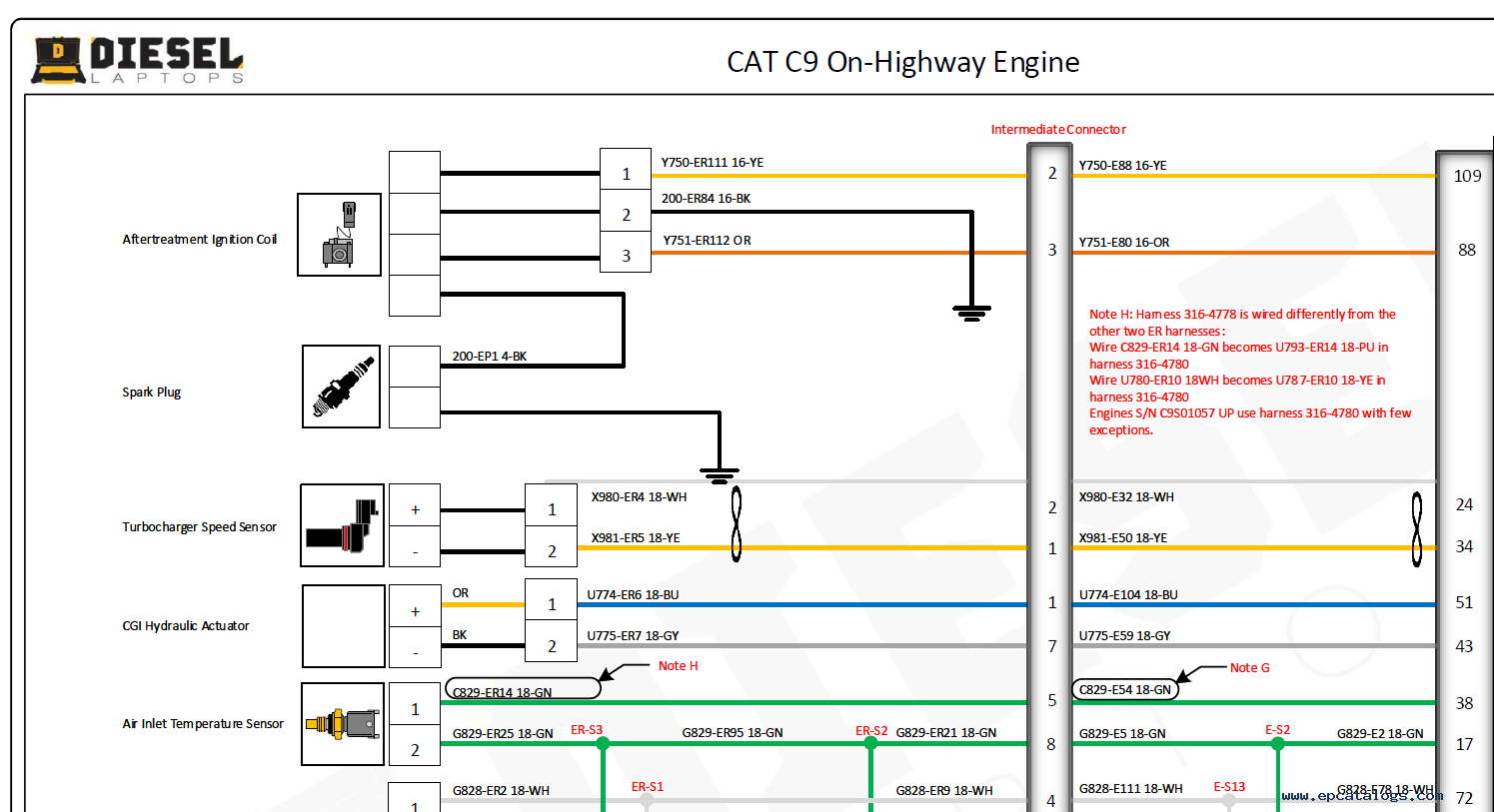This screenshot has width=1494, height=812.
Task: Click the Note H harness explanation paragraph
Action: [1250, 372]
